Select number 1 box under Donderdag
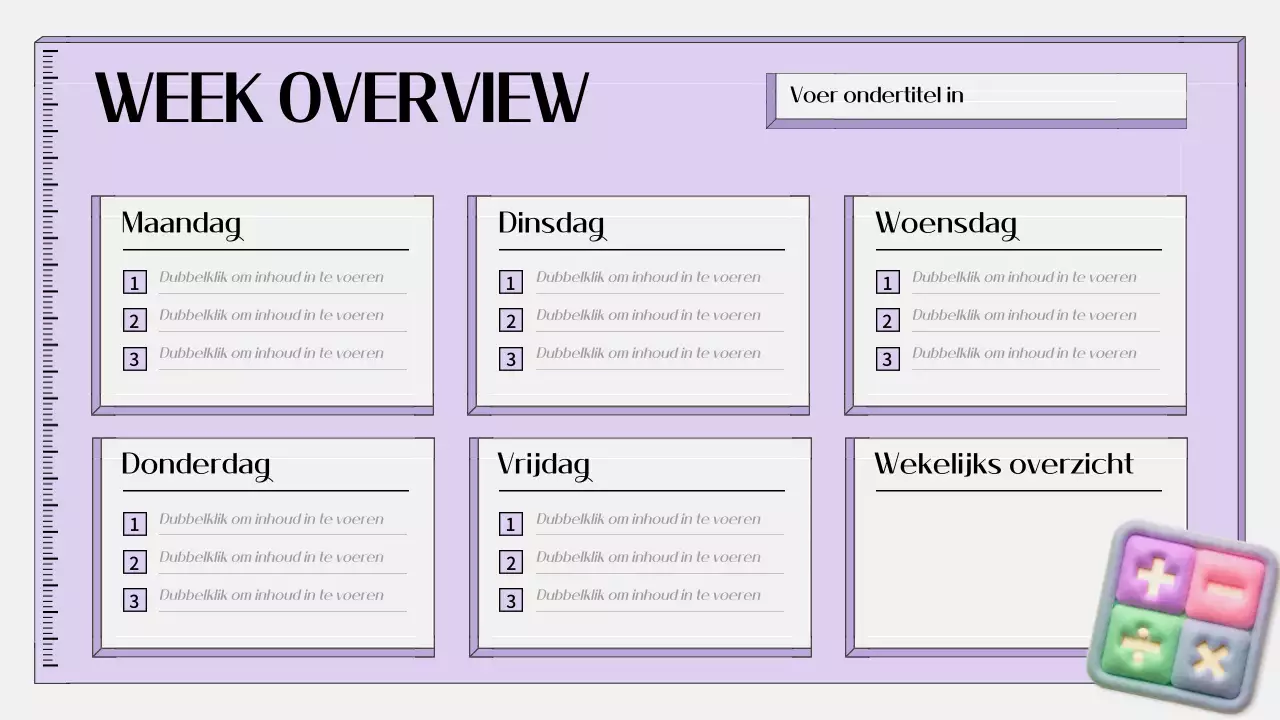 [x=135, y=524]
